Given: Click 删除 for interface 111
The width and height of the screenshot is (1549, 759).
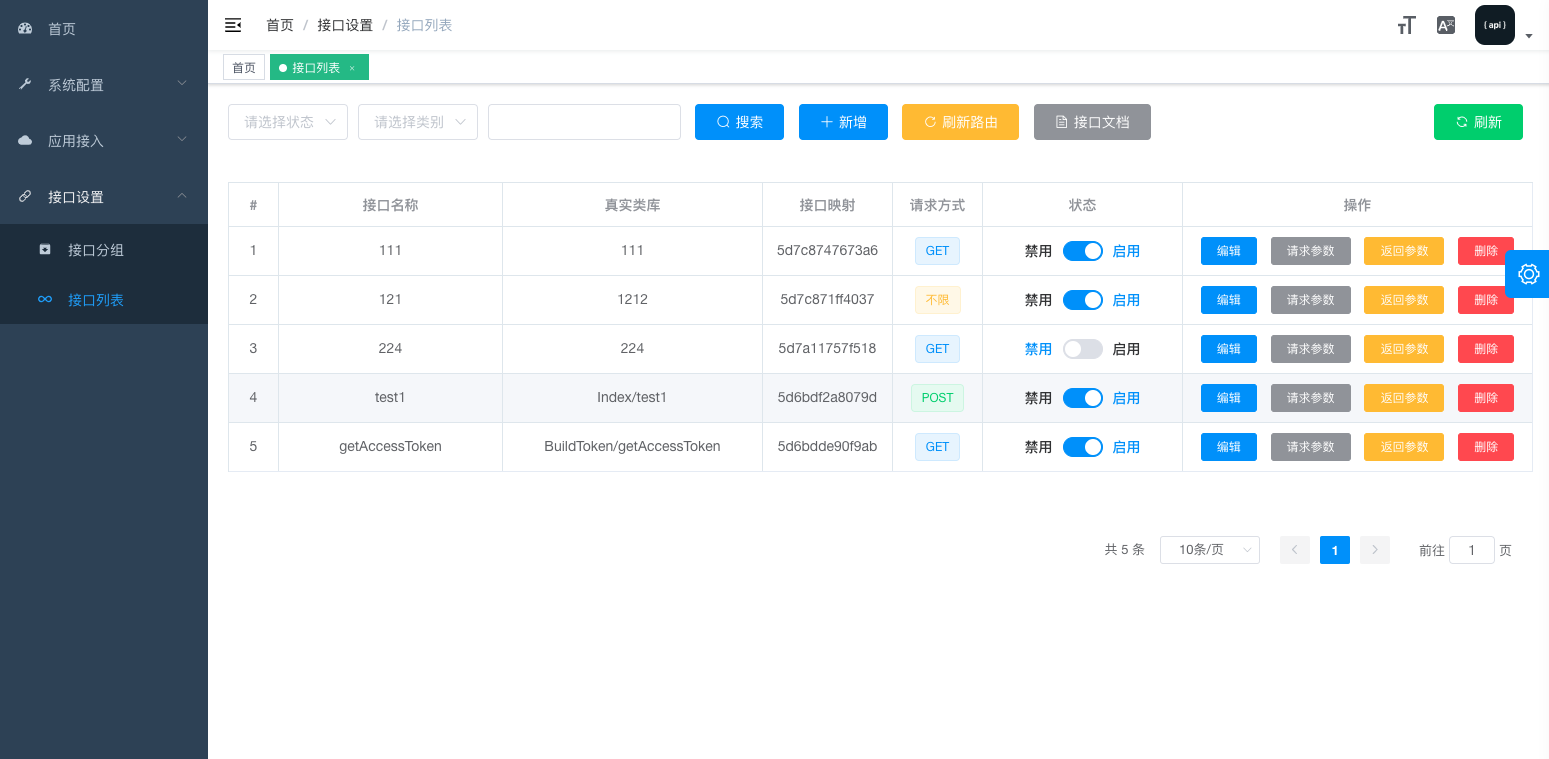Looking at the screenshot, I should [1486, 251].
